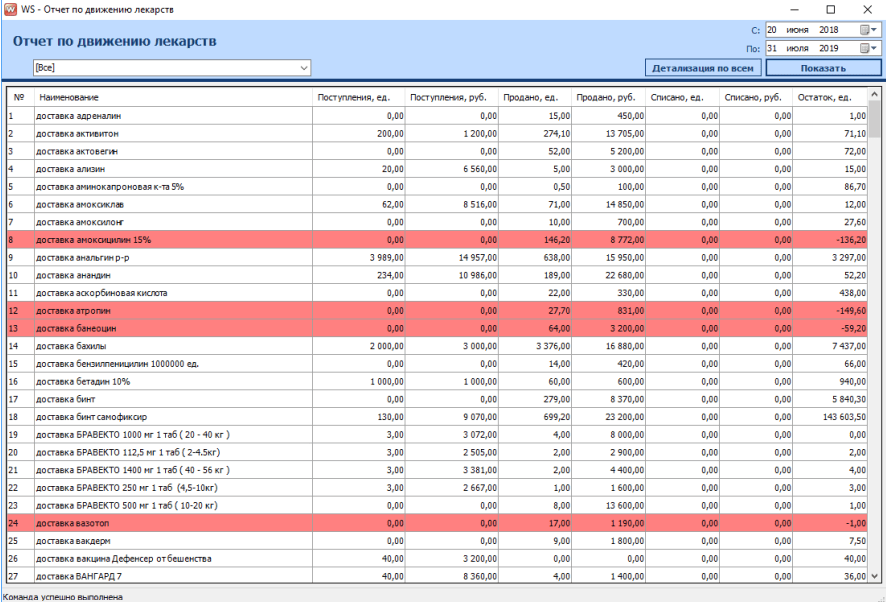Click the row 'доставка бинт самофиксир'
Image resolution: width=886 pixels, height=602 pixels.
[90, 416]
